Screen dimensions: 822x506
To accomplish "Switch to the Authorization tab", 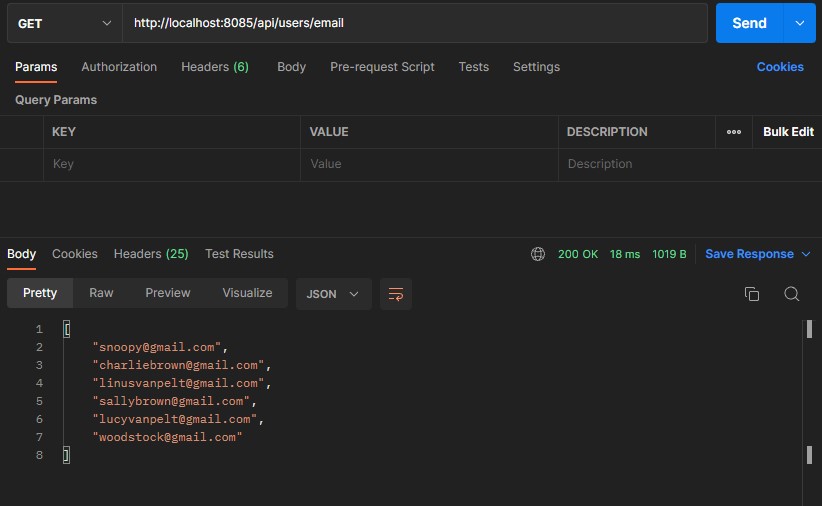I will pos(119,67).
